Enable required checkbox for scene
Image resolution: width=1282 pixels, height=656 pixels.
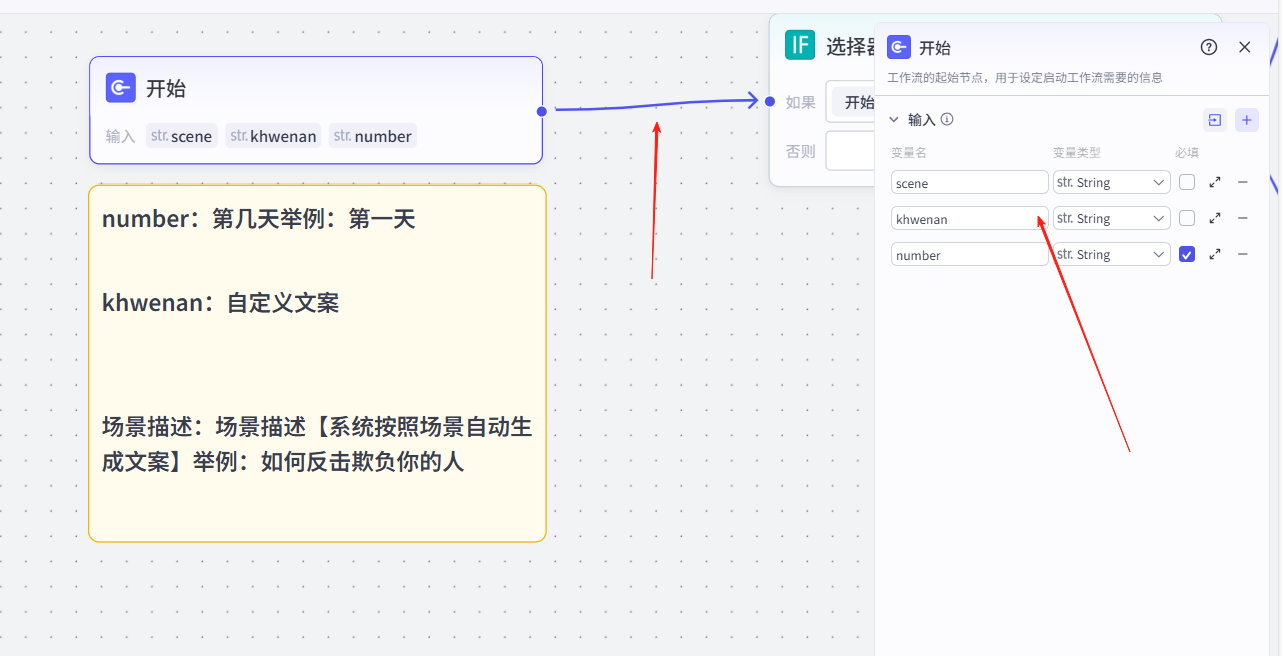(1187, 182)
